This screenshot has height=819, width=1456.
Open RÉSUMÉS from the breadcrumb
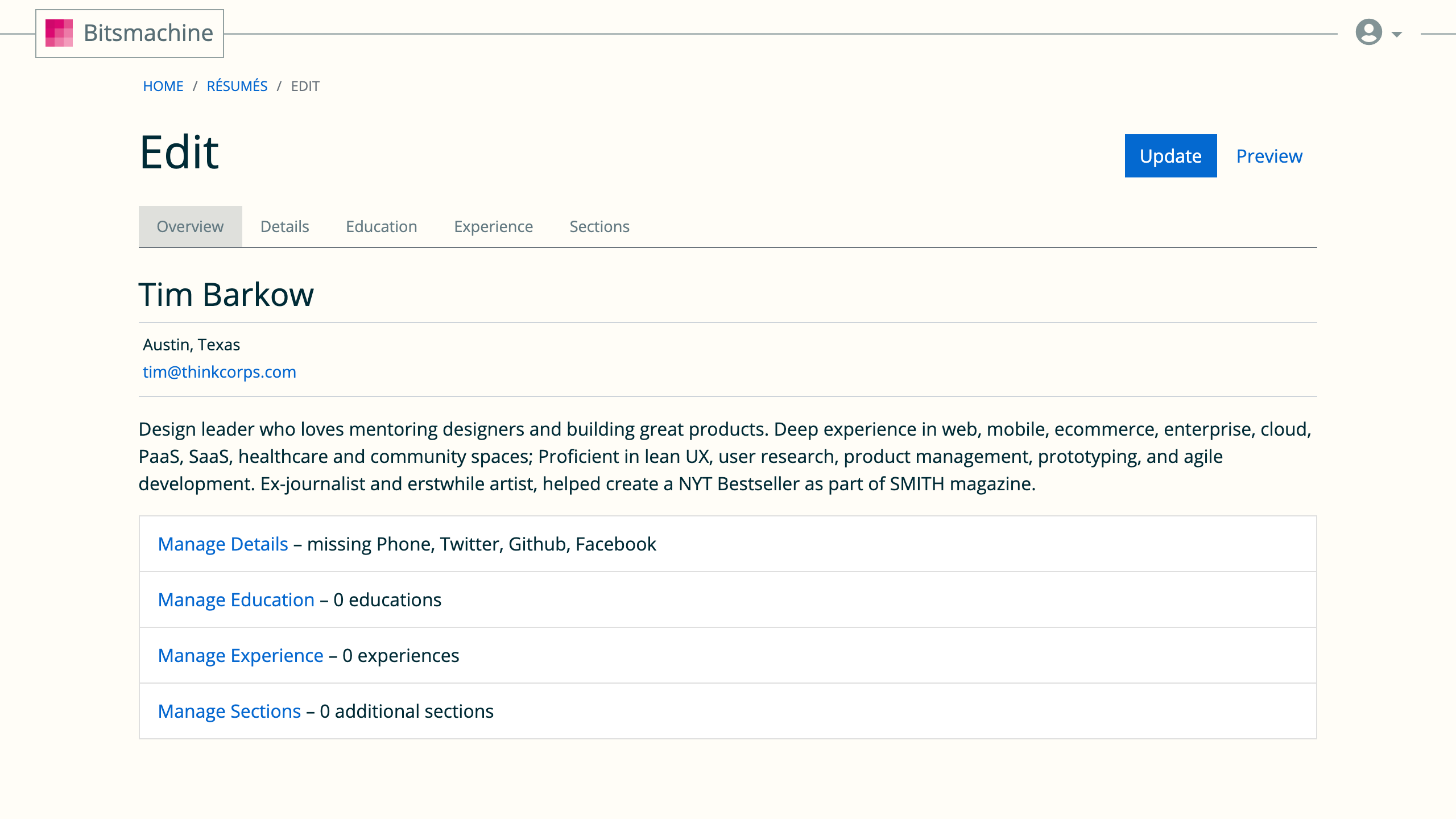pos(237,85)
